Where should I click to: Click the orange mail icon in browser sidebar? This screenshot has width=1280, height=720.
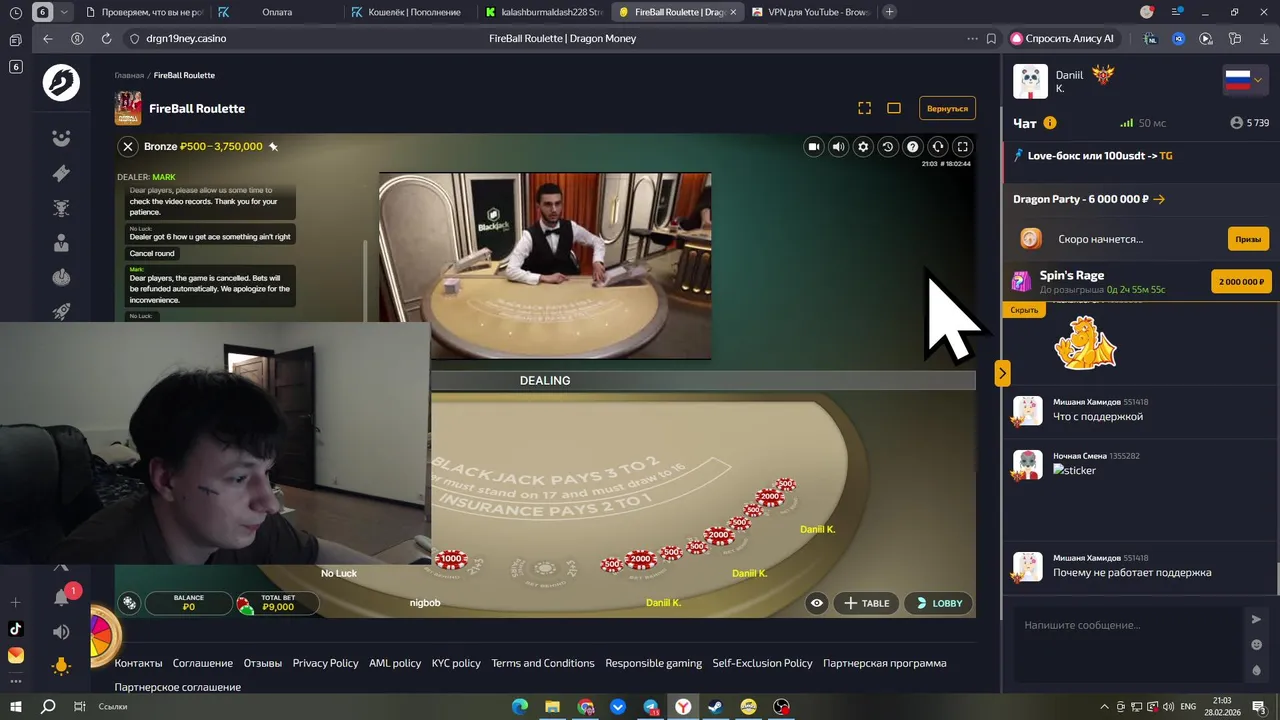(x=15, y=656)
